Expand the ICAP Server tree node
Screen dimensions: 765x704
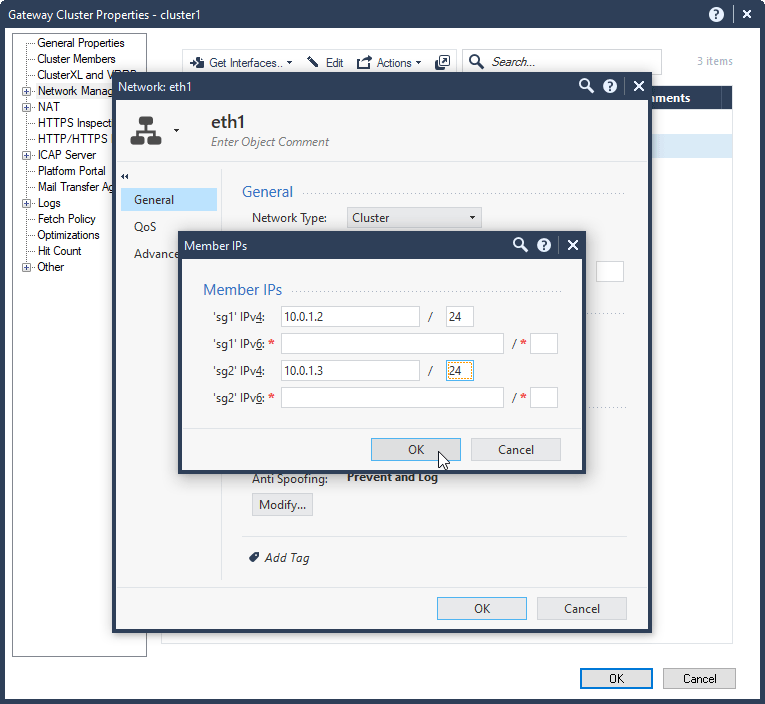coord(27,155)
